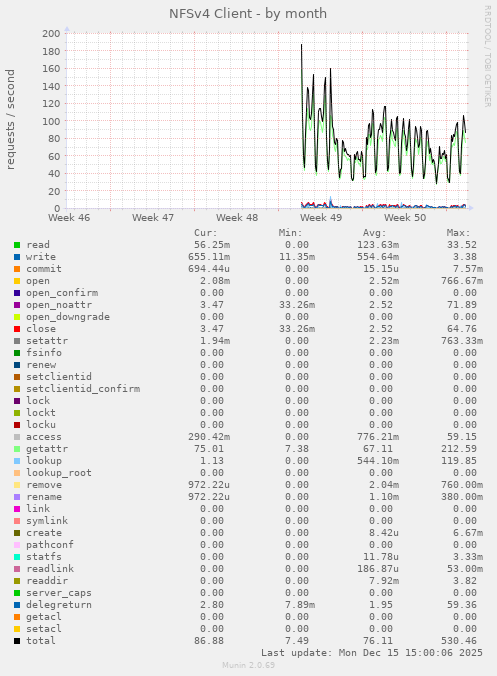This screenshot has height=676, width=497.
Task: Click the Min: column header
Action: (291, 233)
